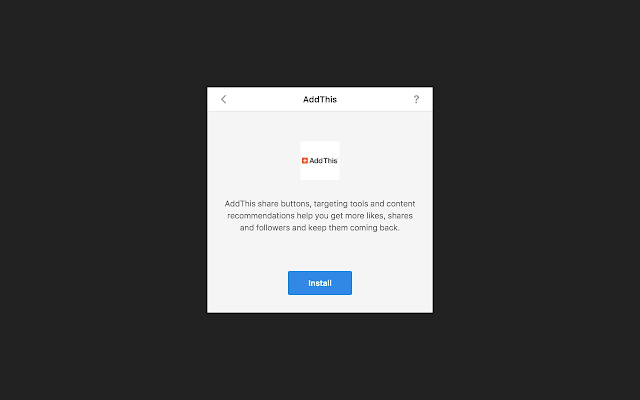Go back using the left chevron arrow

pyautogui.click(x=224, y=99)
